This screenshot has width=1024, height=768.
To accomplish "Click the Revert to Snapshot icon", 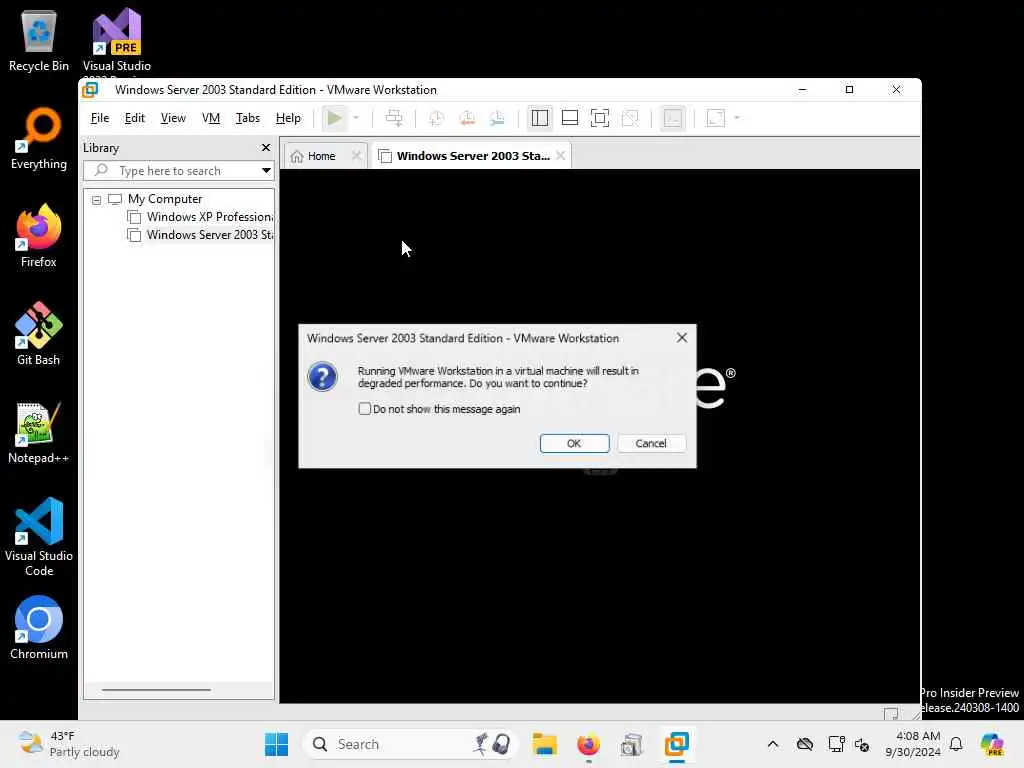I will pos(467,118).
